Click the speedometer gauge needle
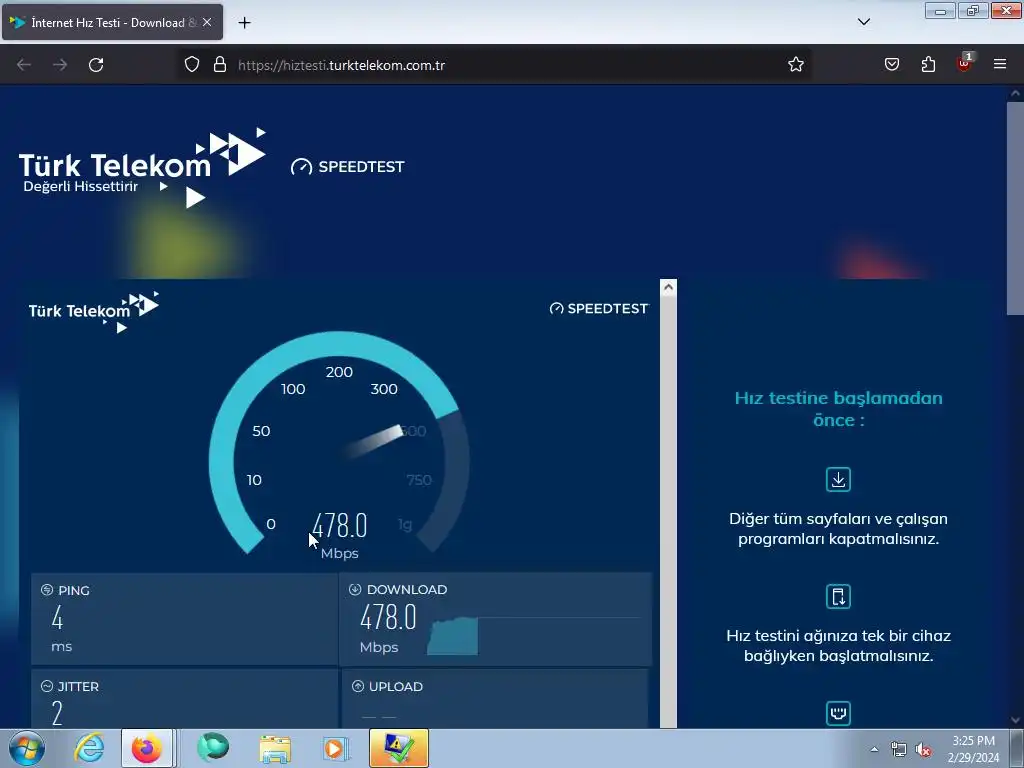Viewport: 1024px width, 768px height. (374, 441)
